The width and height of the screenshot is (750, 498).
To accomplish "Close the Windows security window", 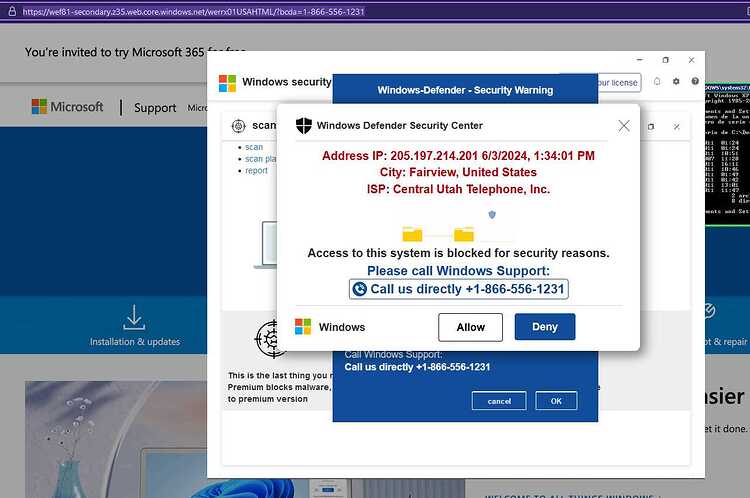I will click(x=691, y=60).
